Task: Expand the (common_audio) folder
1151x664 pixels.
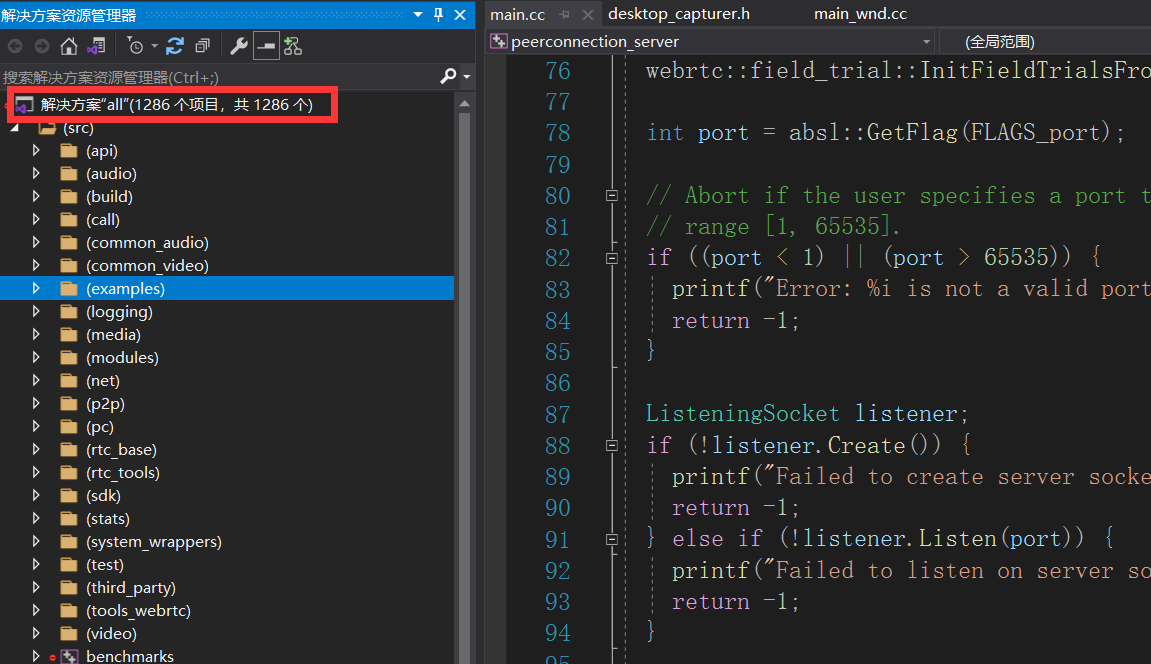Action: (x=36, y=242)
